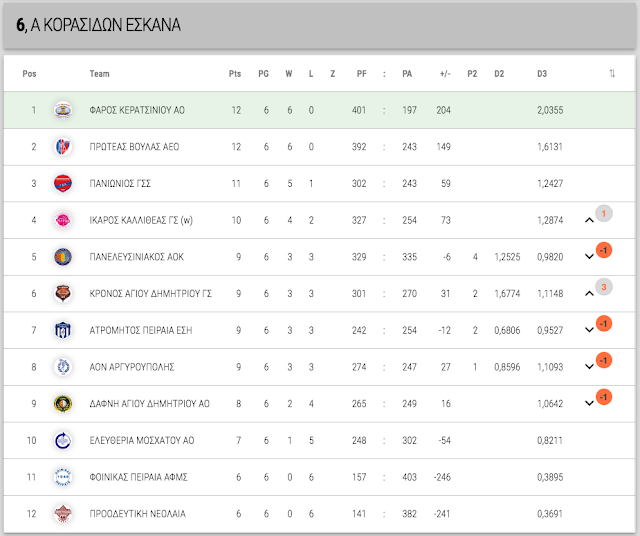Sort table by the Pts column header

[x=235, y=74]
